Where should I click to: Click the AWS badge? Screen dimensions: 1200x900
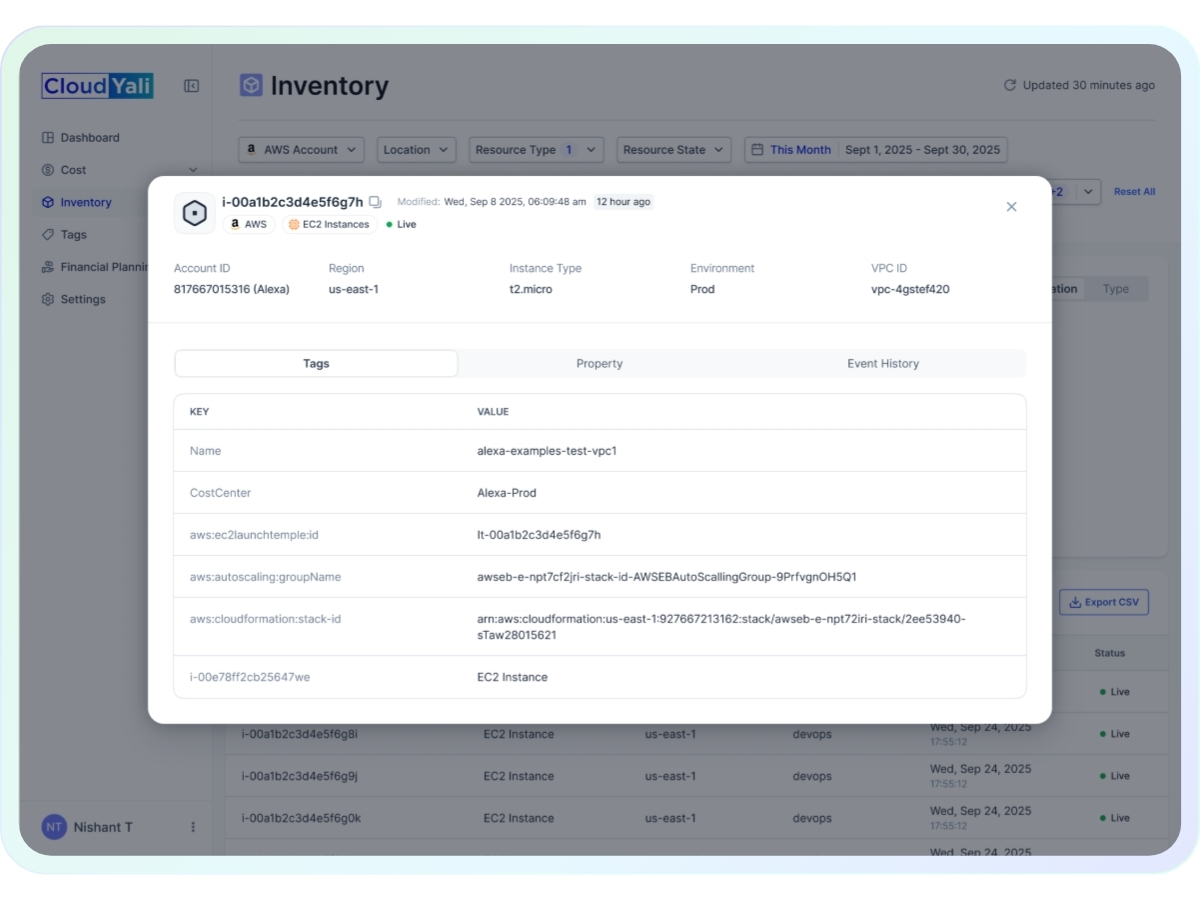[248, 225]
